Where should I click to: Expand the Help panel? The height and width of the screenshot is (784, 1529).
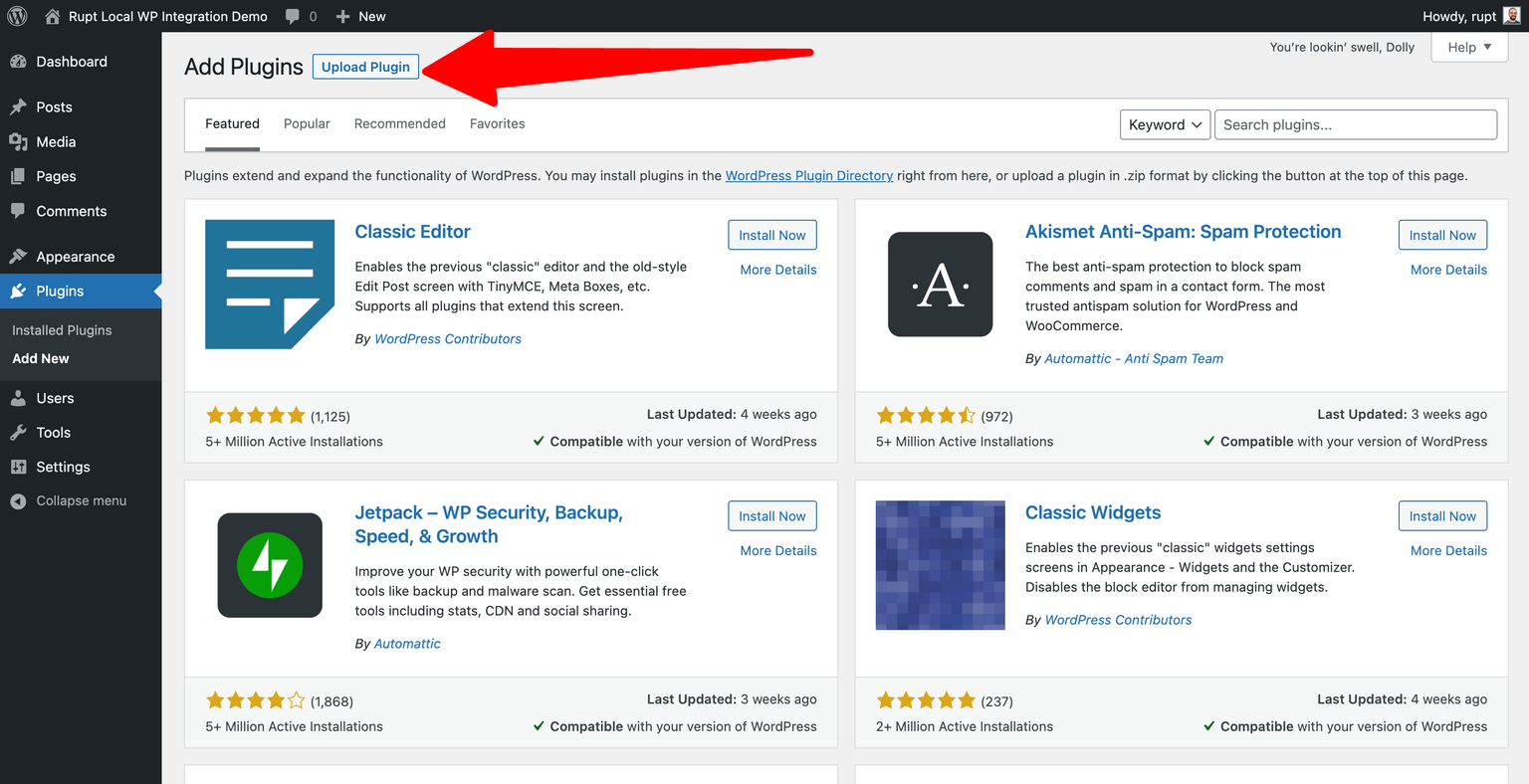[1469, 47]
